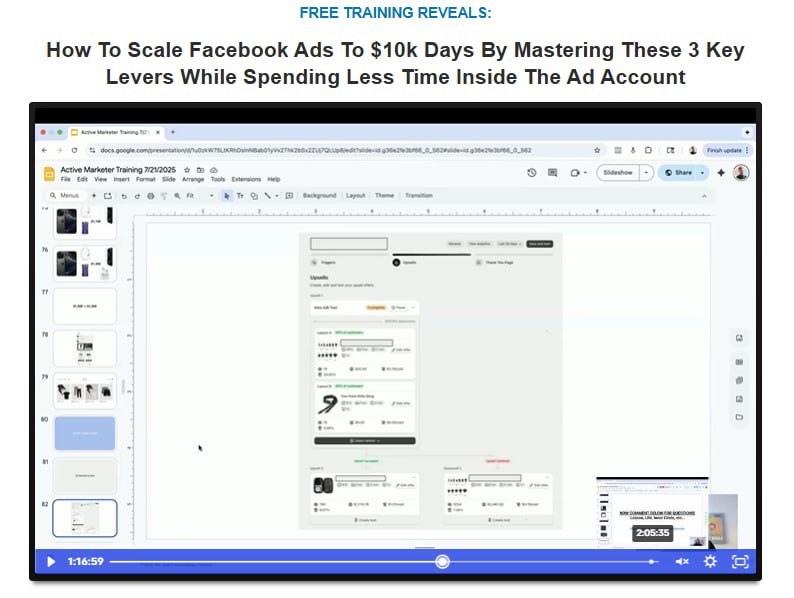Open the Slide menu
This screenshot has height=598, width=794.
[x=169, y=179]
